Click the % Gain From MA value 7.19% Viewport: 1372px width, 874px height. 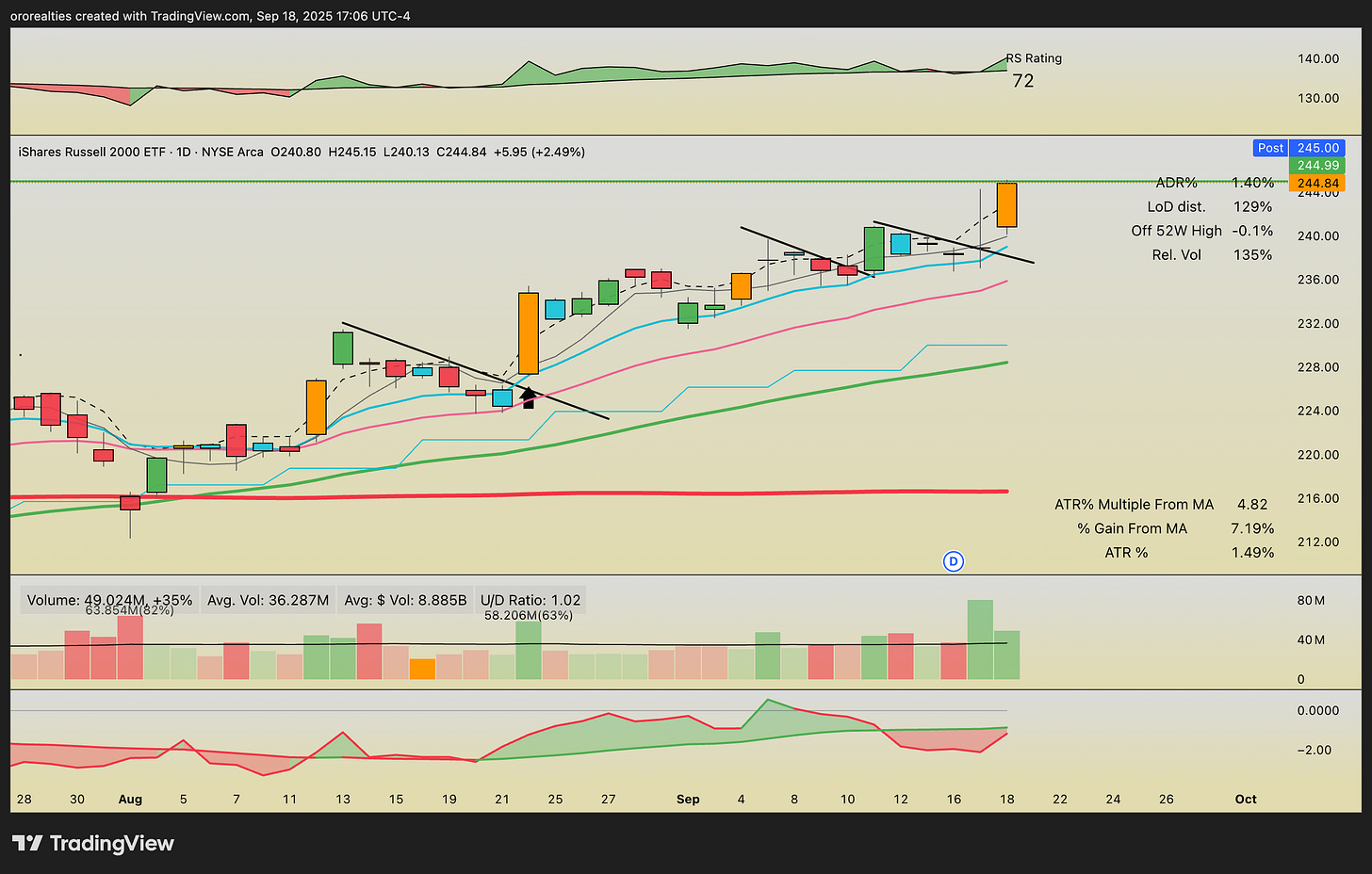(x=1252, y=528)
